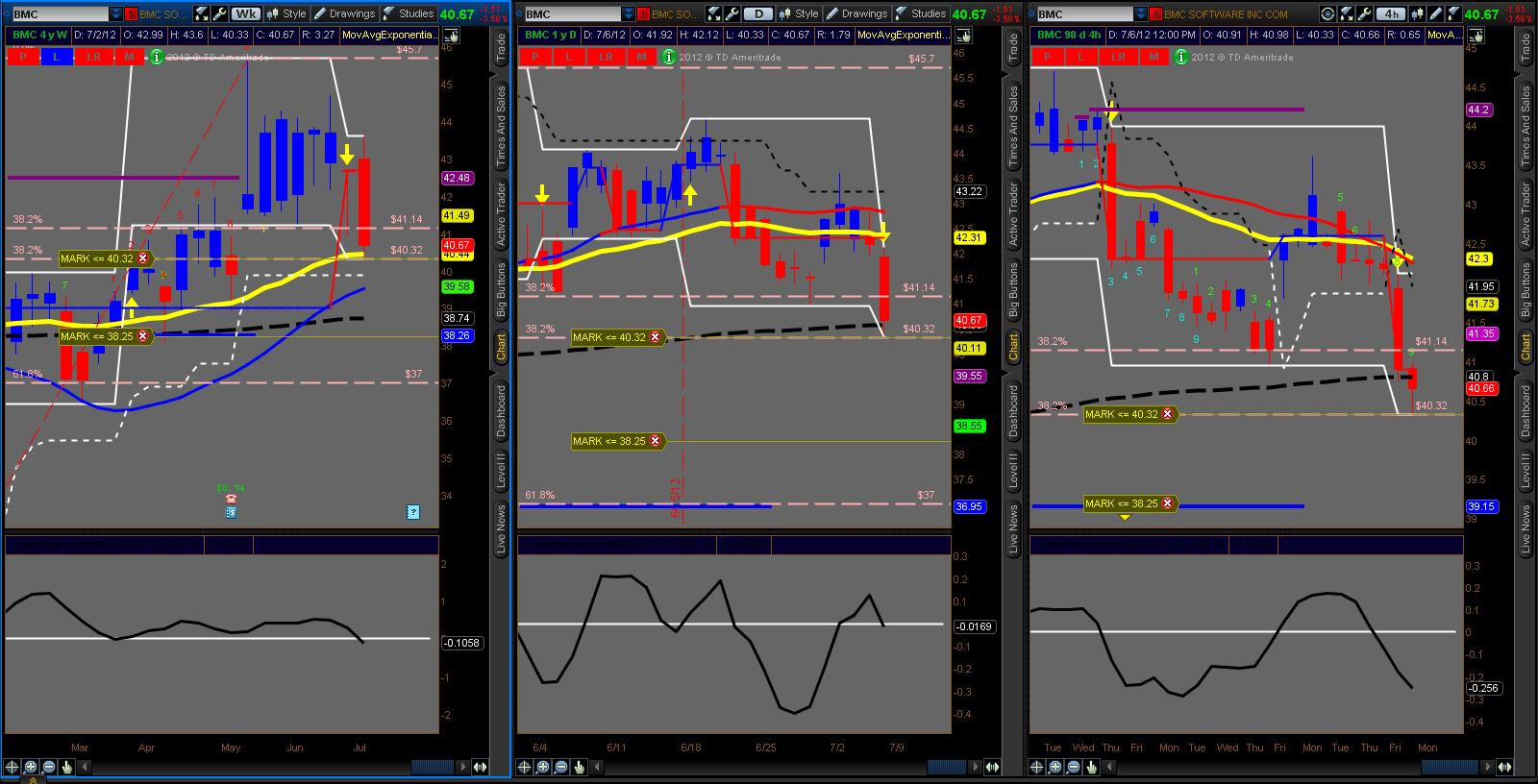Click candlestick Style icon in 4h chart toolbar
The image size is (1538, 784).
coord(1418,13)
